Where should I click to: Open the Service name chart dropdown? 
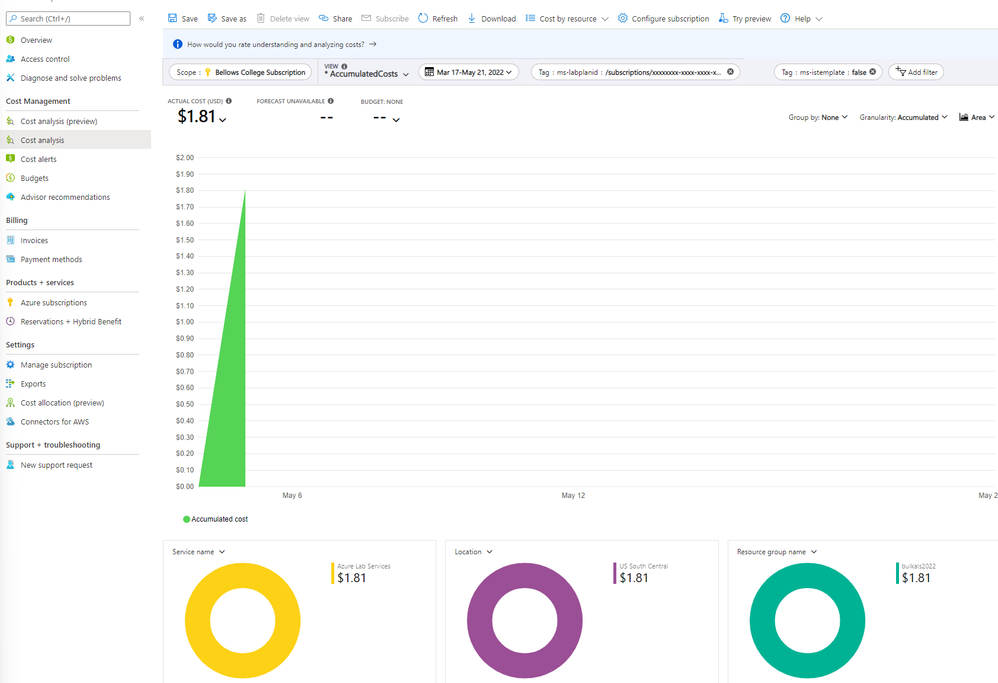tap(199, 552)
